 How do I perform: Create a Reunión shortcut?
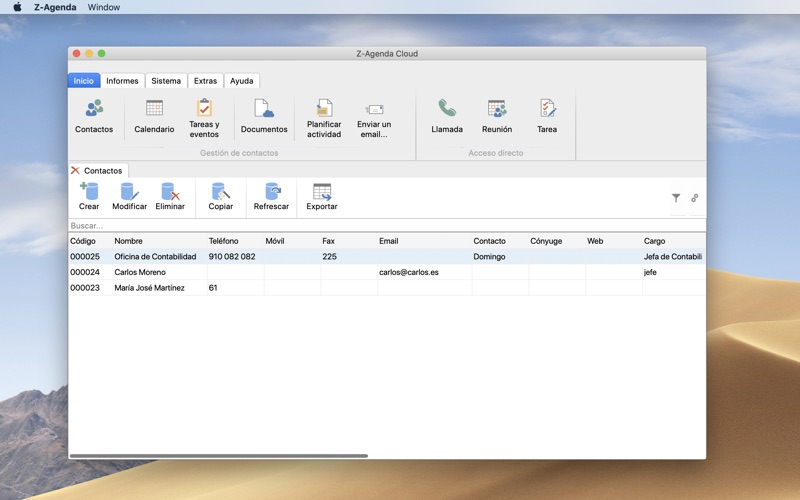[497, 116]
